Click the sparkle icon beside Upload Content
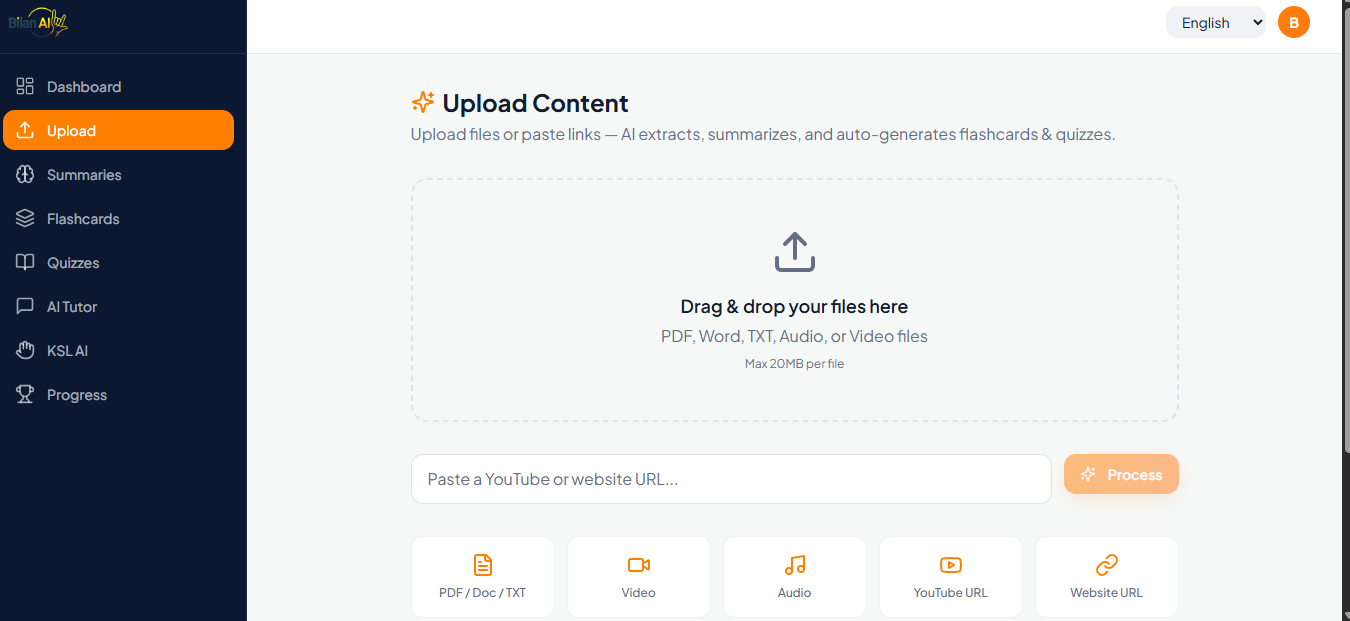The image size is (1350, 621). click(x=423, y=103)
